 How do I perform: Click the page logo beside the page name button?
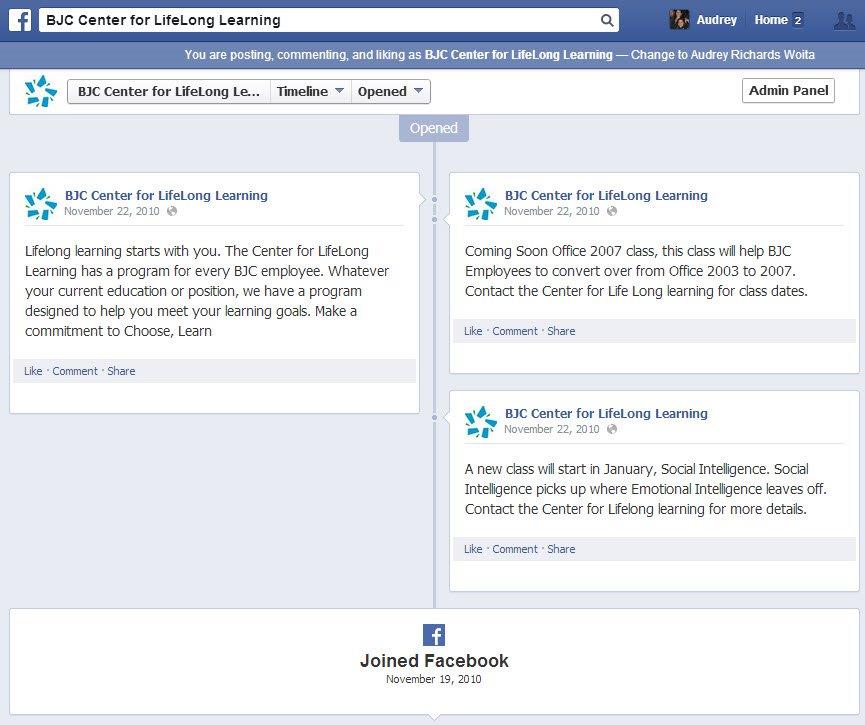click(x=41, y=91)
